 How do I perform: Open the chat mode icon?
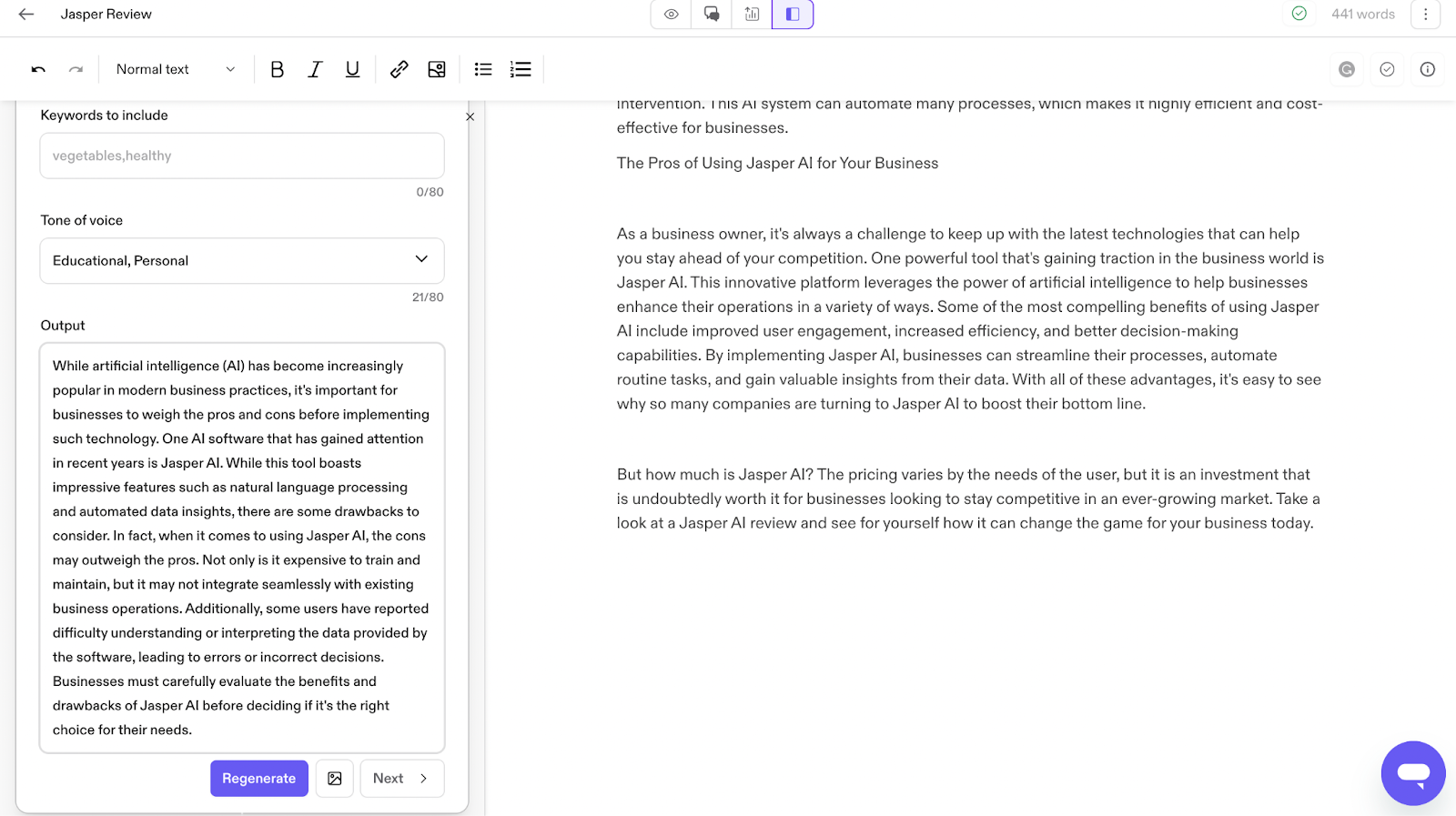click(712, 15)
